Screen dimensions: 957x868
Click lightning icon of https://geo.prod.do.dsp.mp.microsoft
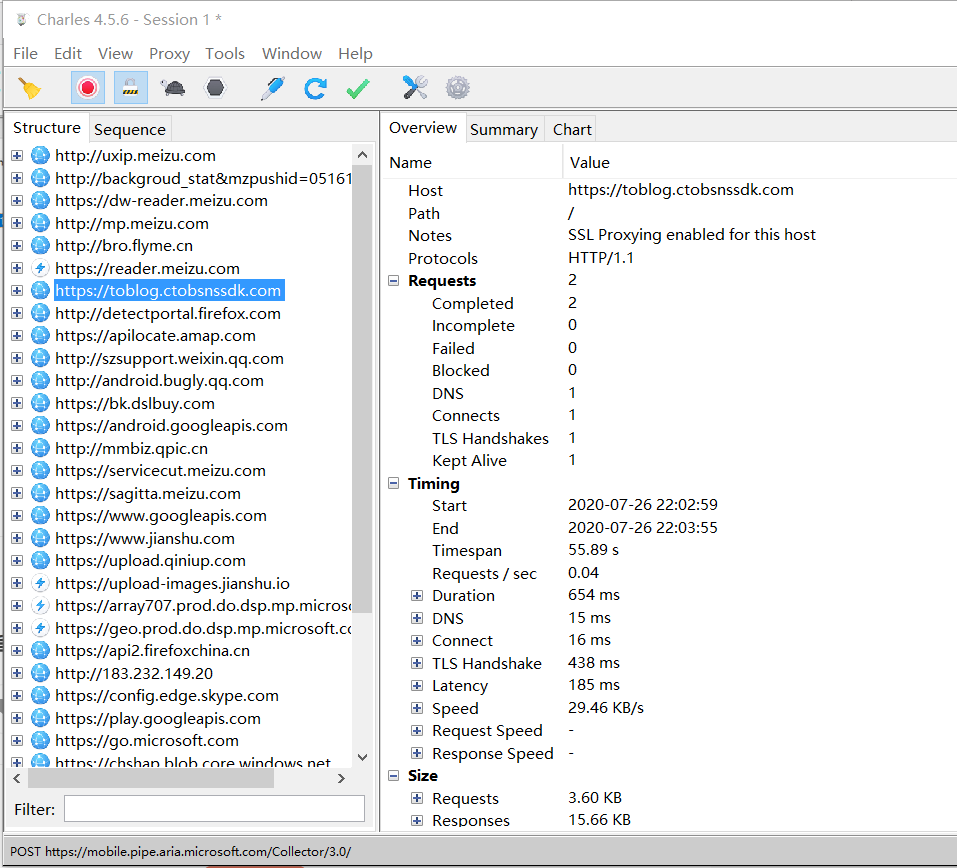[x=40, y=628]
